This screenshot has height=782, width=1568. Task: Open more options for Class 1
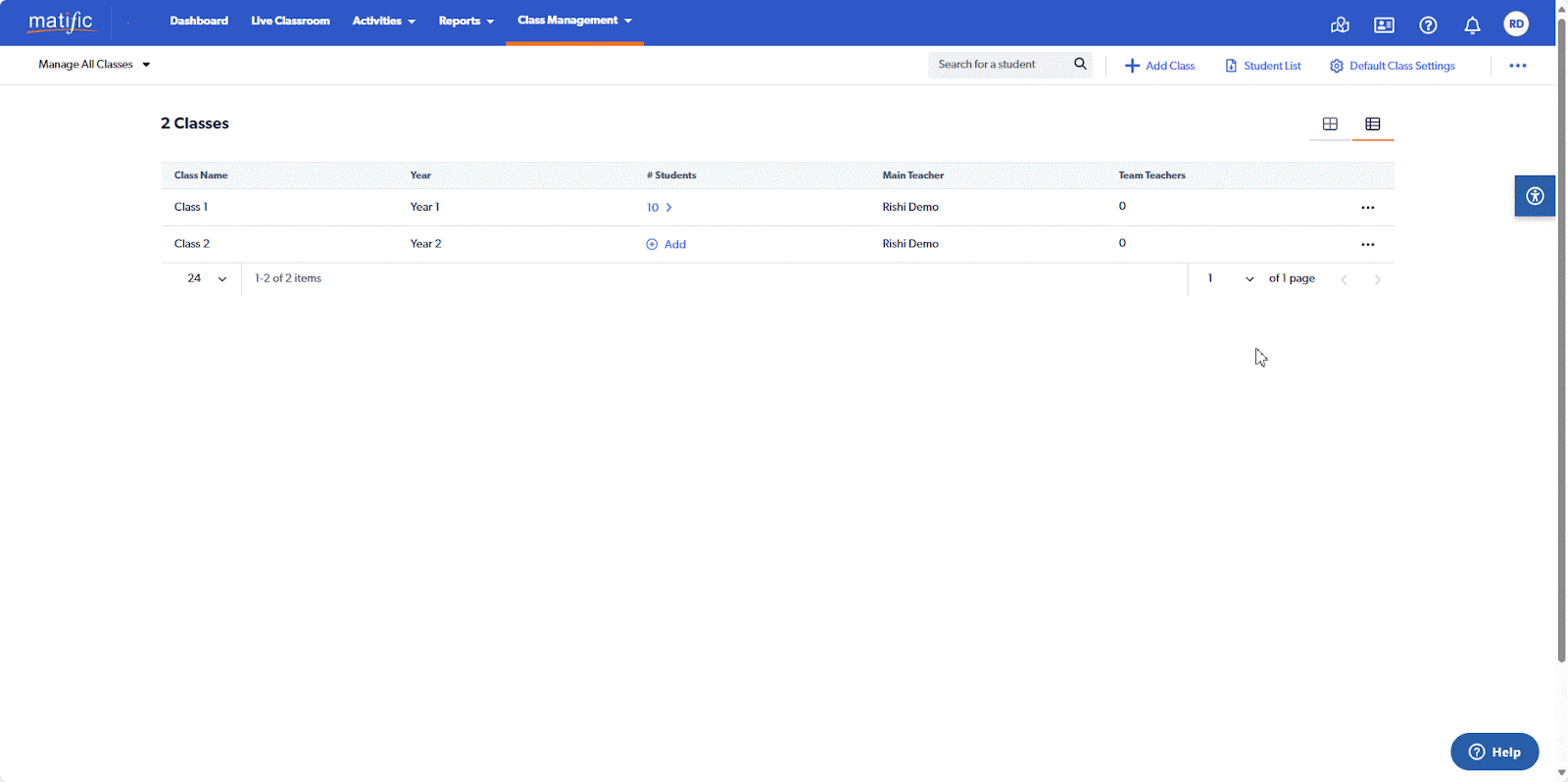(x=1368, y=208)
